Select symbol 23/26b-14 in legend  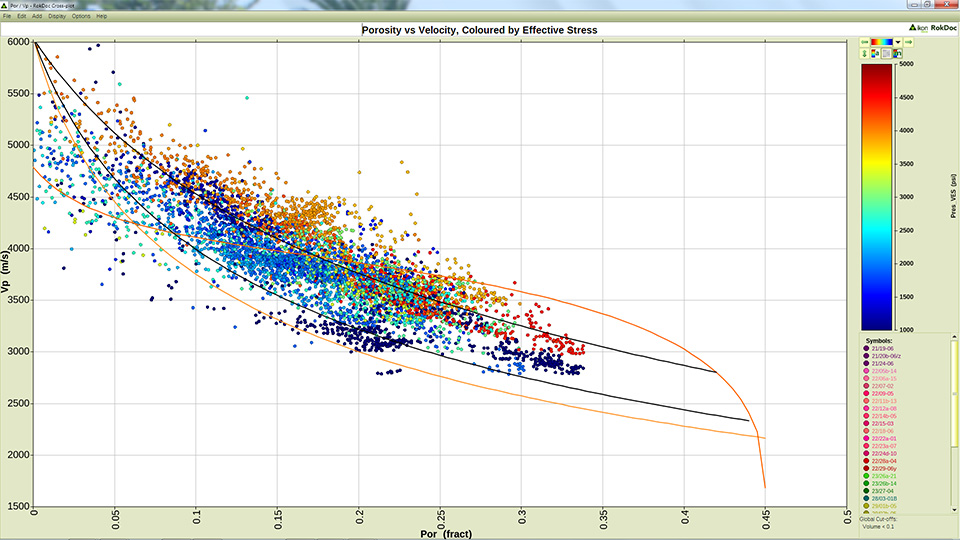880,484
